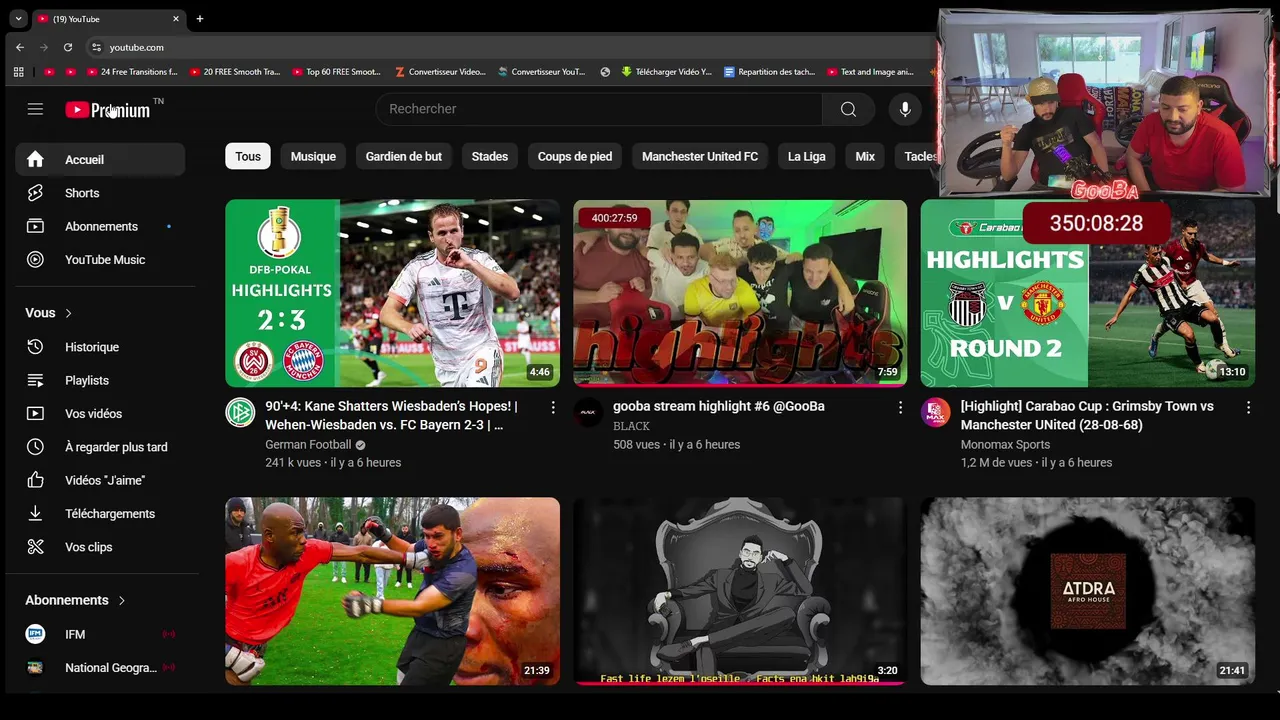This screenshot has width=1280, height=720.
Task: Open YouTube Music in sidebar
Action: 100,260
